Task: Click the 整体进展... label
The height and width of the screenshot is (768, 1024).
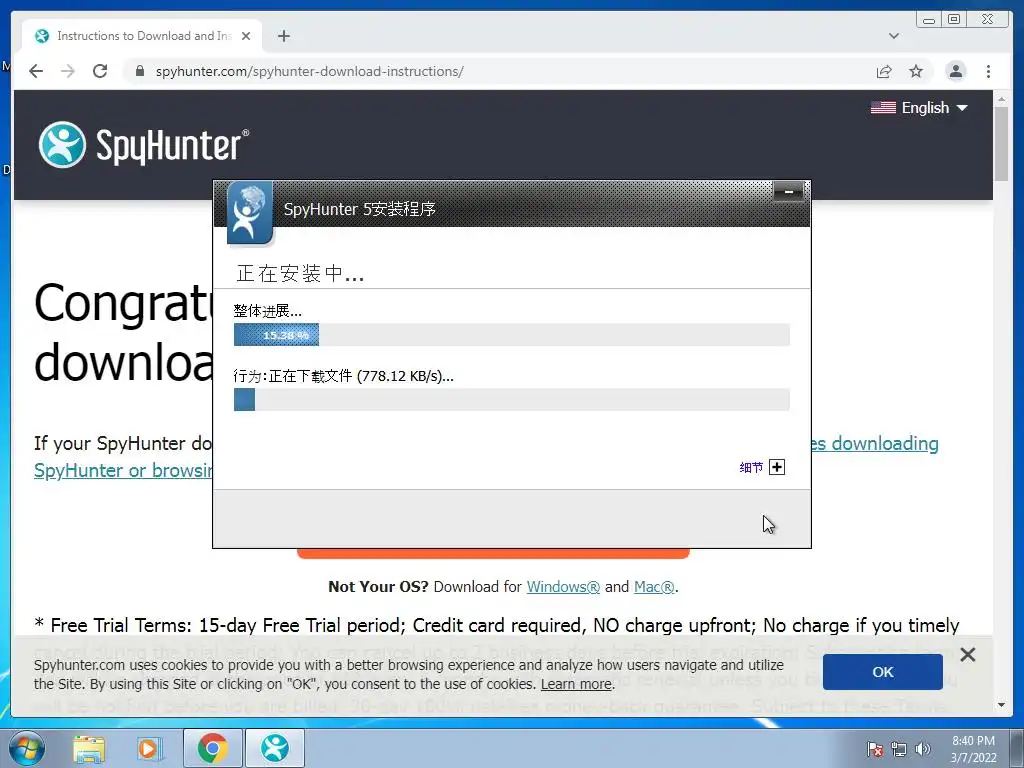Action: click(267, 311)
